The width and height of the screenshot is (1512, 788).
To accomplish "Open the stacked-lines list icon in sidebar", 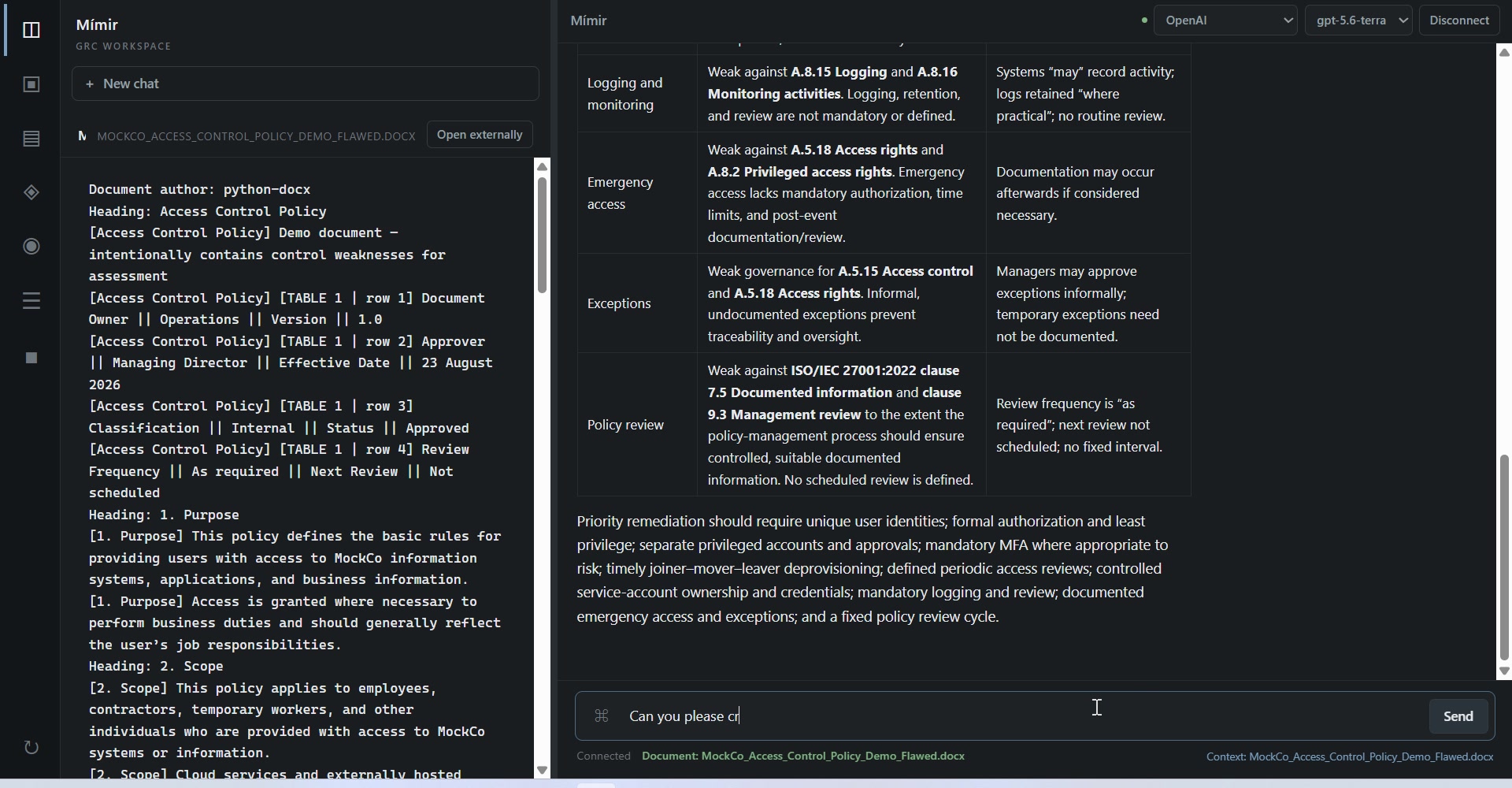I will [x=31, y=139].
